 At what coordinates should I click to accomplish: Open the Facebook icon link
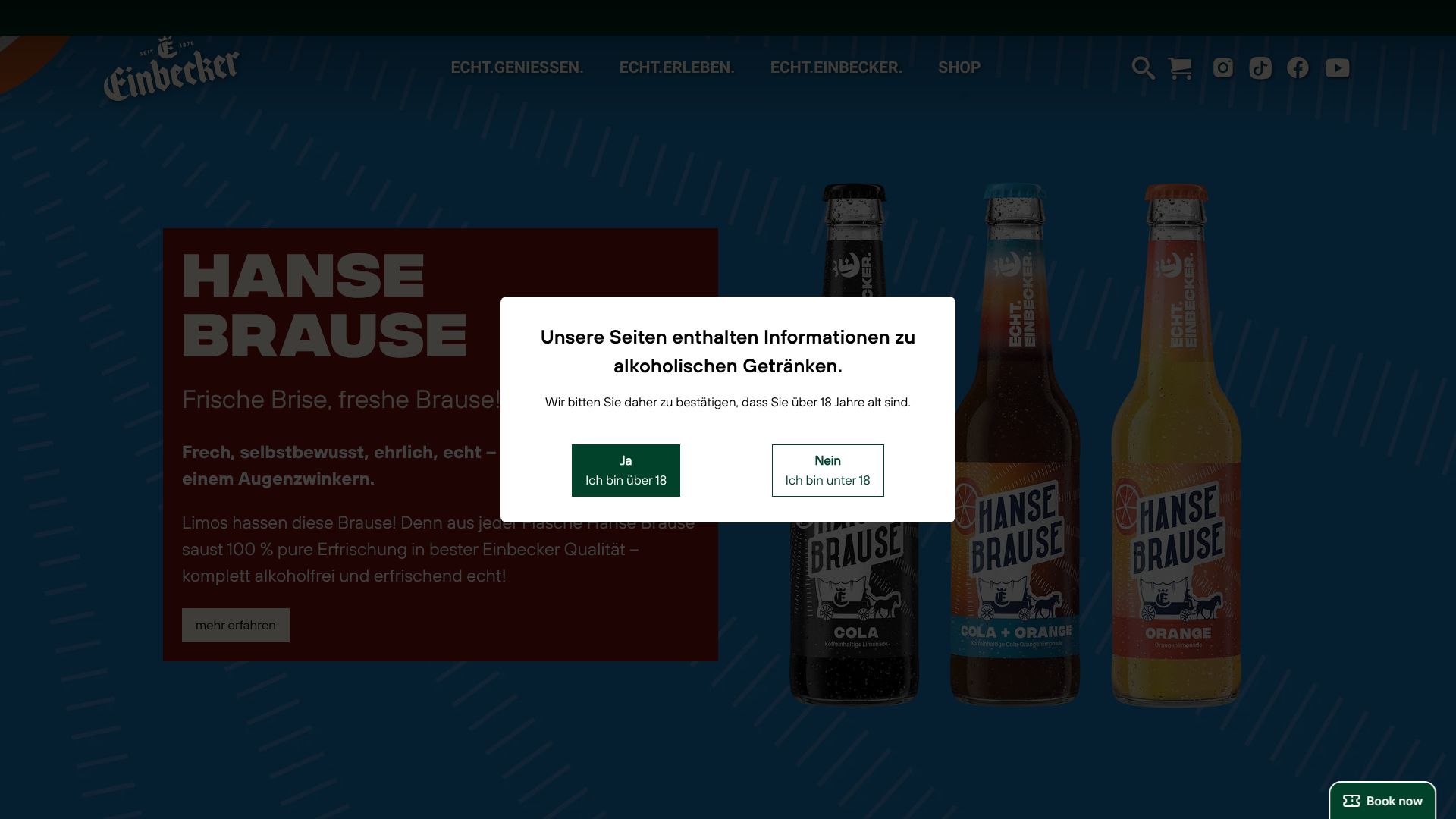(x=1298, y=68)
